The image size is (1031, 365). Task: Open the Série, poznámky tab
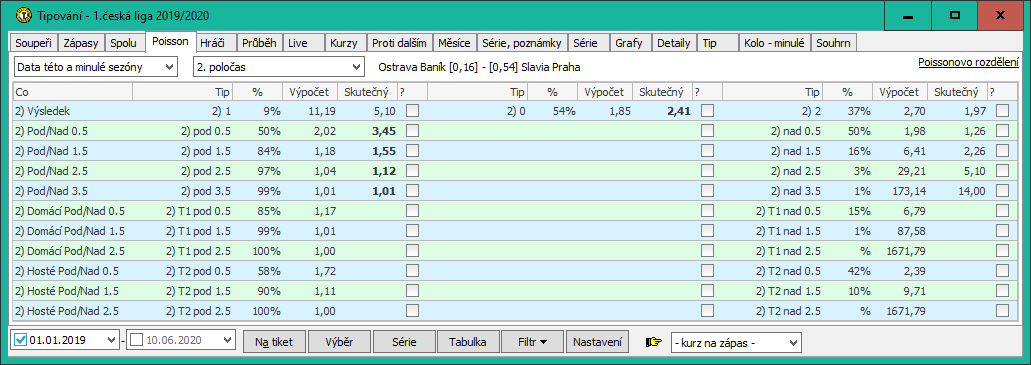[521, 43]
